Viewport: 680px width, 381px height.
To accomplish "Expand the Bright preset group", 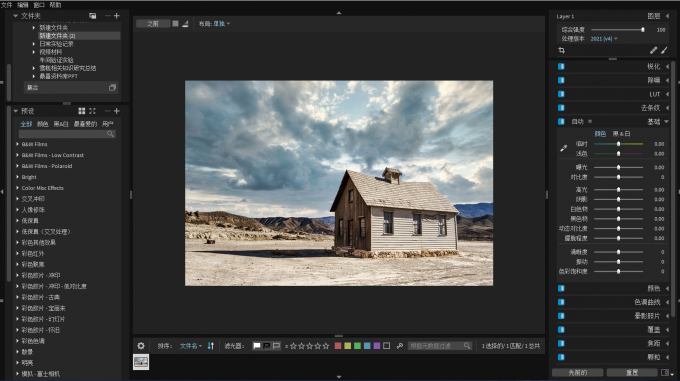I will 17,177.
